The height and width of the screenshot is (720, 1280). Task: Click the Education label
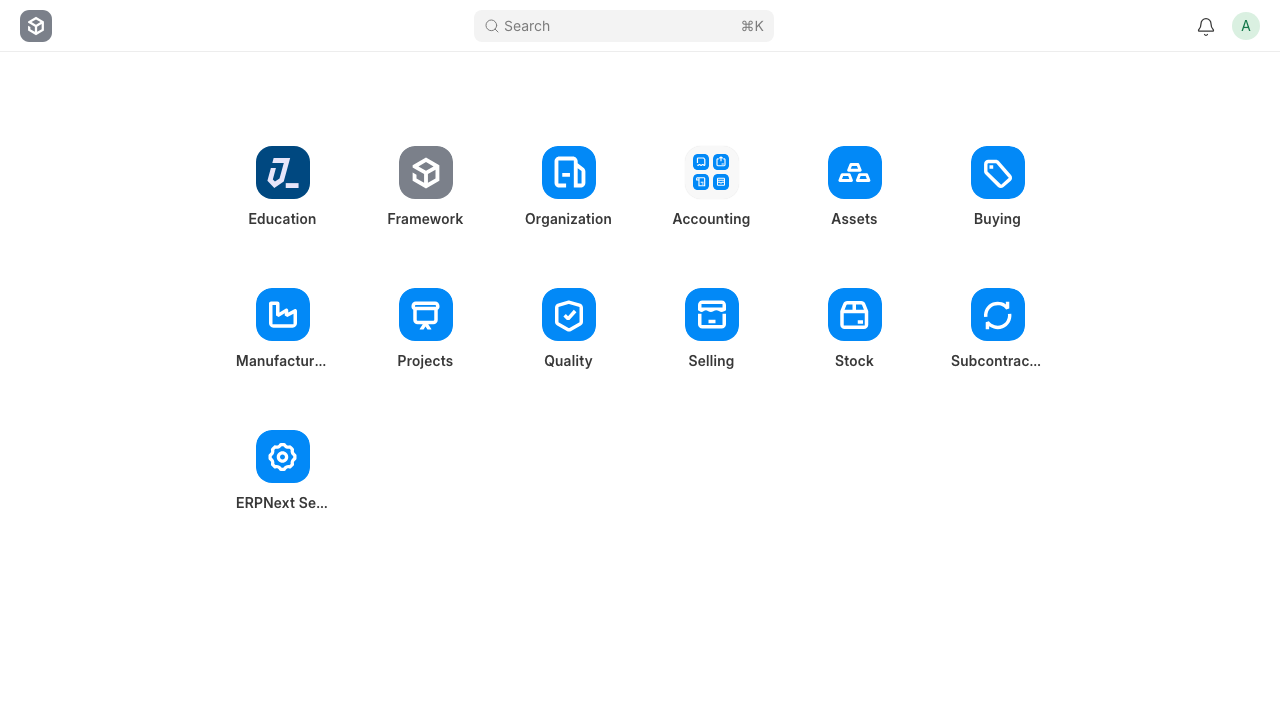[x=282, y=219]
